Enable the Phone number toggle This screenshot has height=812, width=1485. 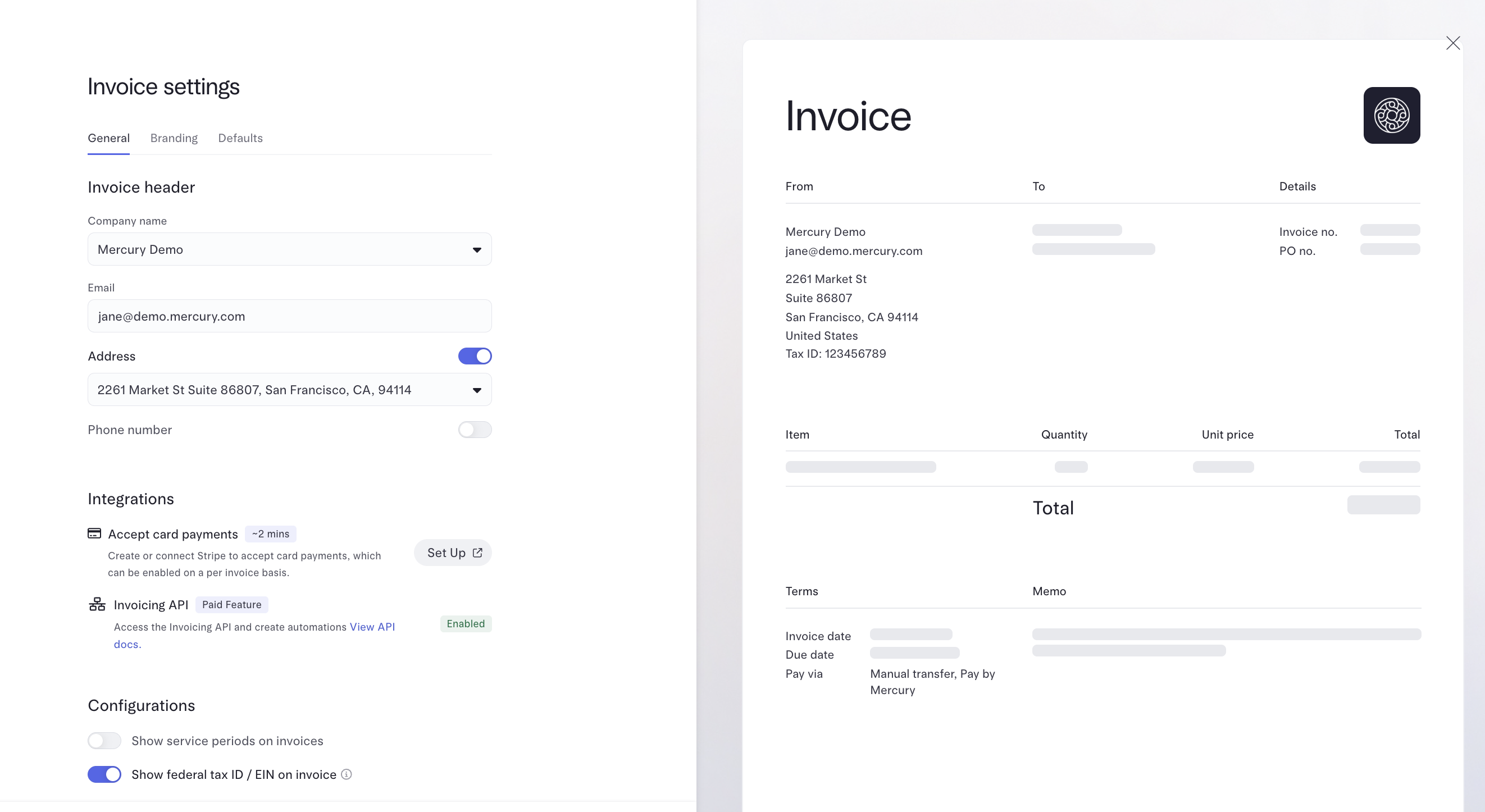point(475,430)
